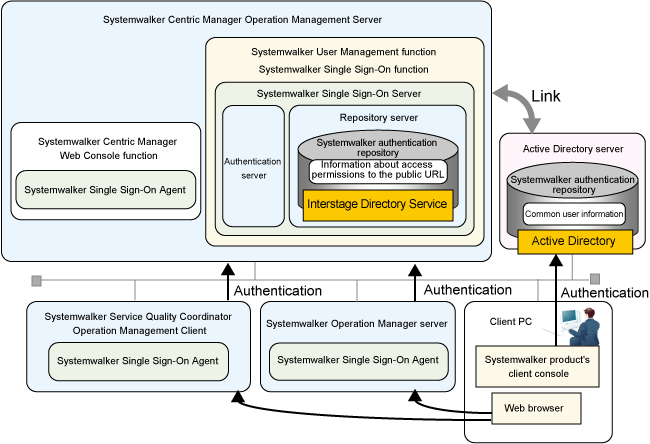The width and height of the screenshot is (650, 444).
Task: Click Authentication label above Operation Manager server
Action: click(468, 290)
